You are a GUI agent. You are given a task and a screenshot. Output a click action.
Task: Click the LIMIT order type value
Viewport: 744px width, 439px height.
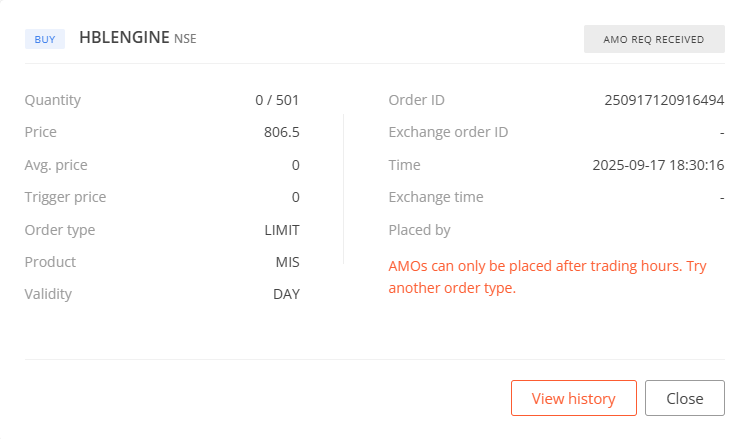click(281, 230)
